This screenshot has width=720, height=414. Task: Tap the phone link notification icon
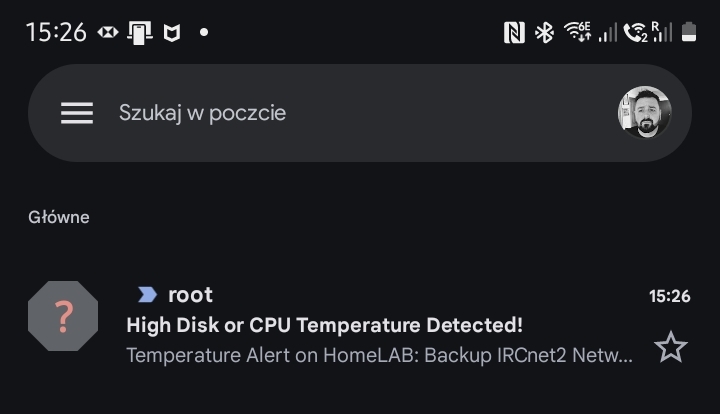[x=140, y=33]
